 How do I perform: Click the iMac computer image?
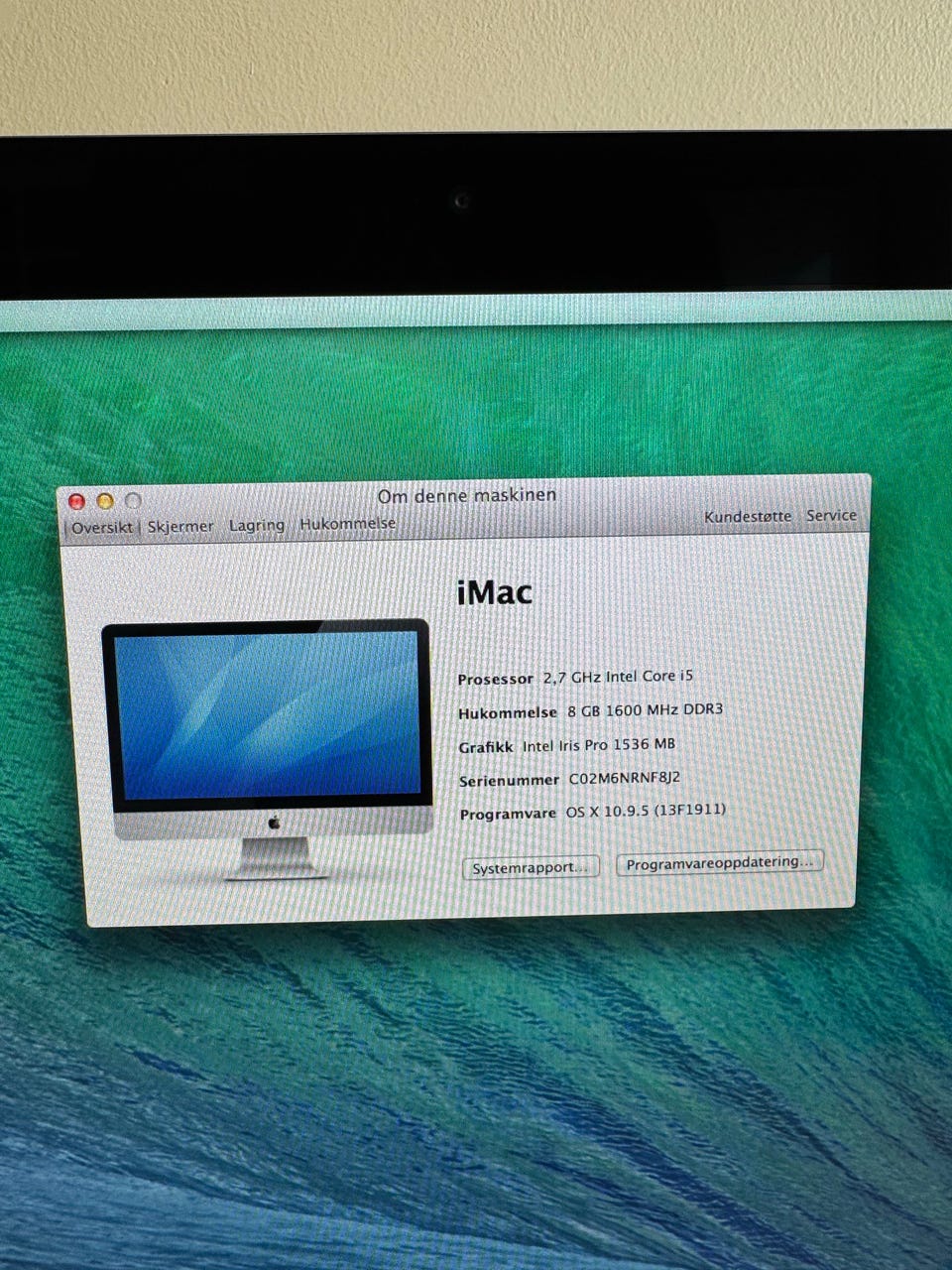click(268, 748)
